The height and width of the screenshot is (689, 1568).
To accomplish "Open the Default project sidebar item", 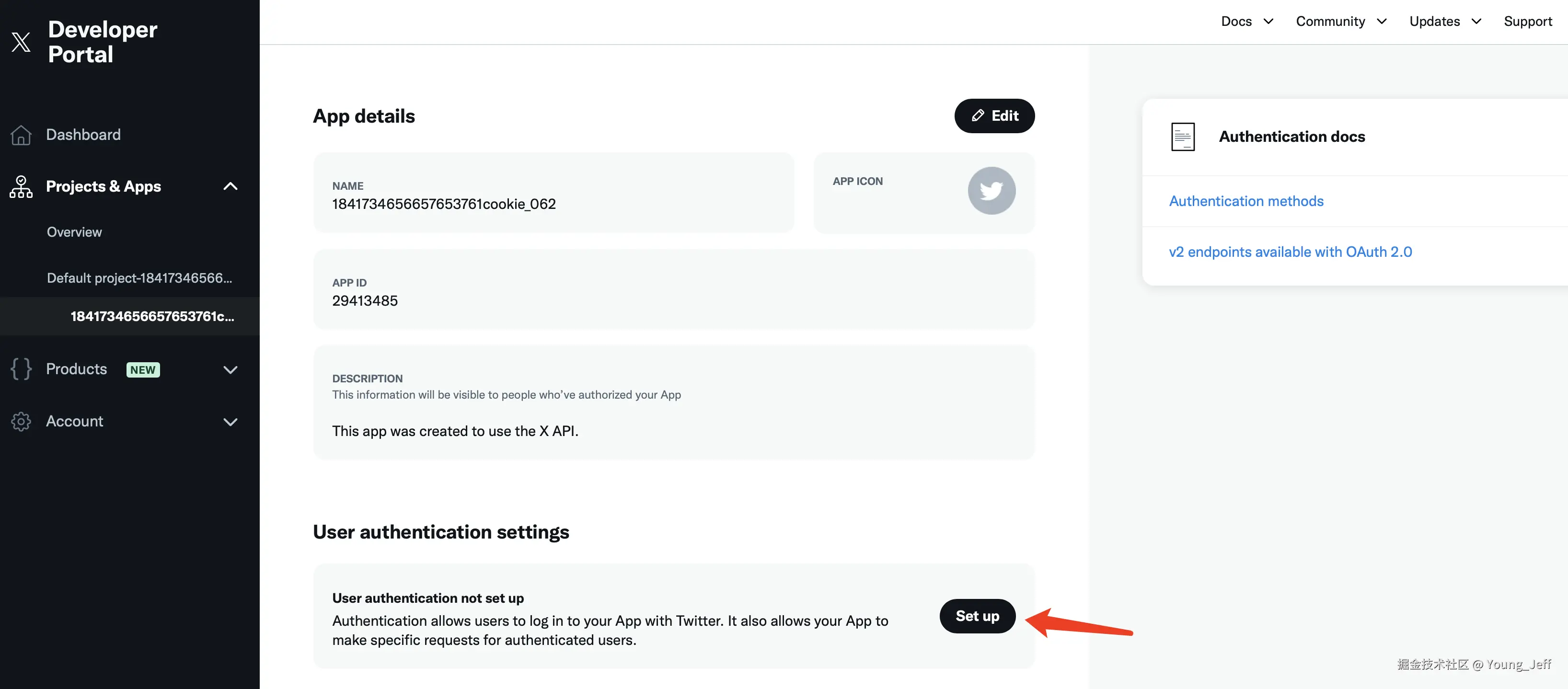I will (x=139, y=278).
